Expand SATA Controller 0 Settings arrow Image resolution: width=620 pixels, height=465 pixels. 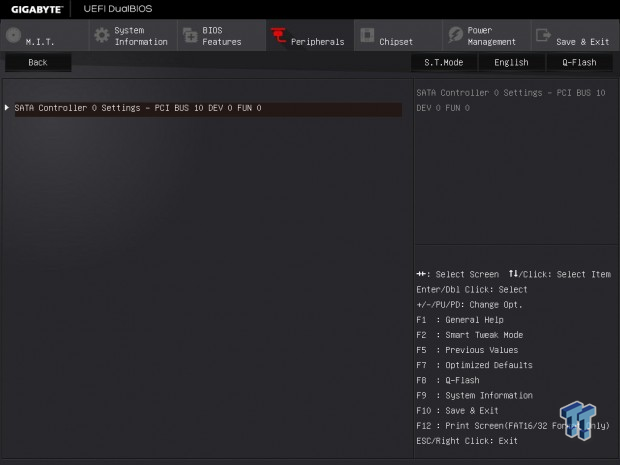point(7,108)
